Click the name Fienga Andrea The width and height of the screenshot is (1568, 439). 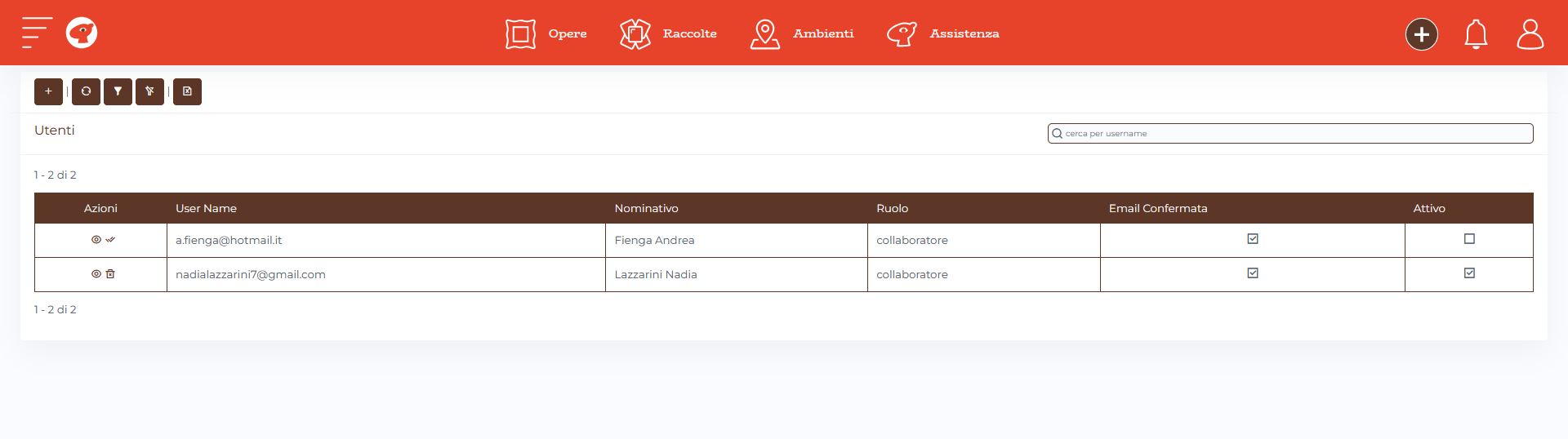coord(654,240)
